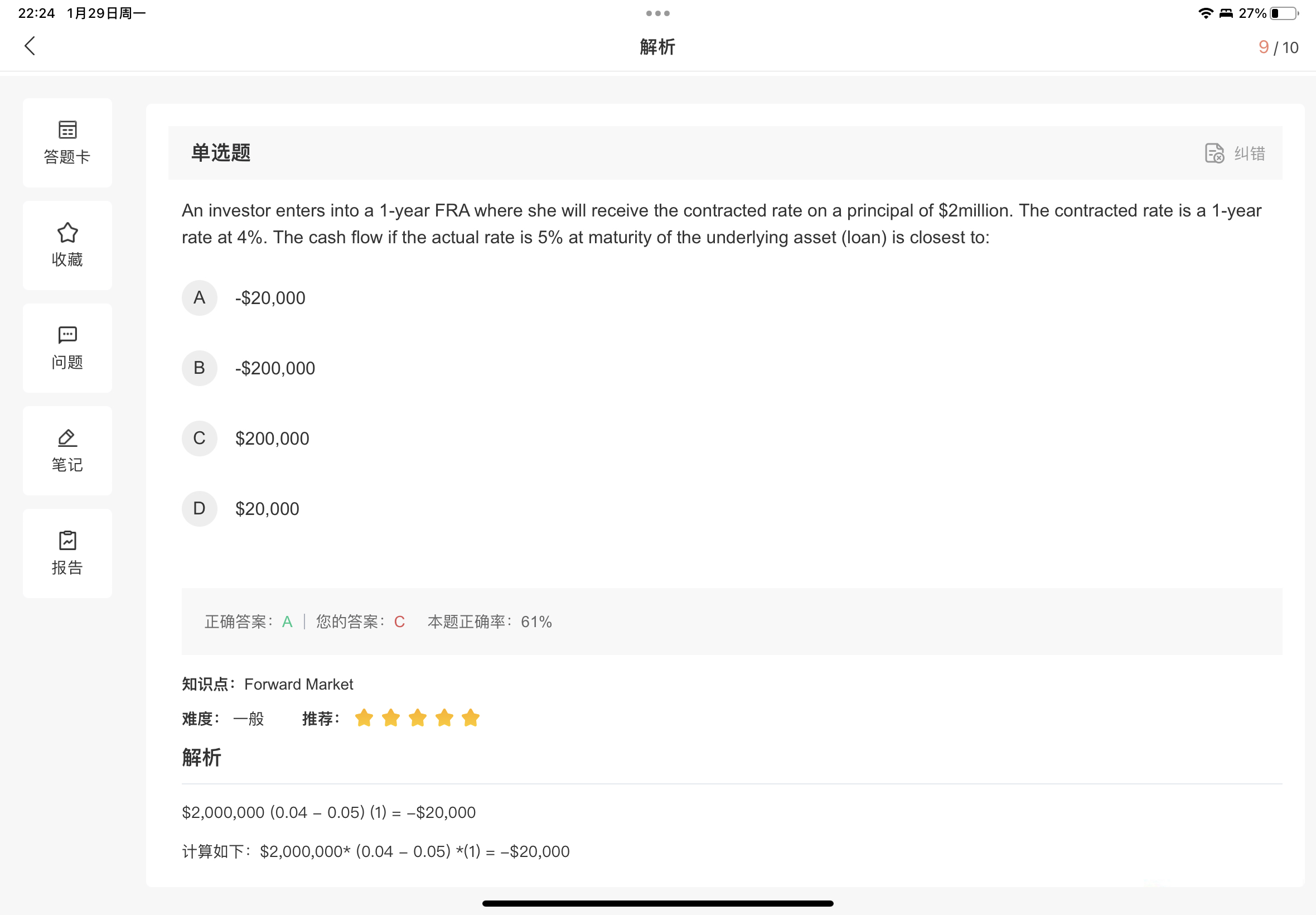Select option B -$200,000
Screen dimensions: 1316x915
click(x=200, y=368)
